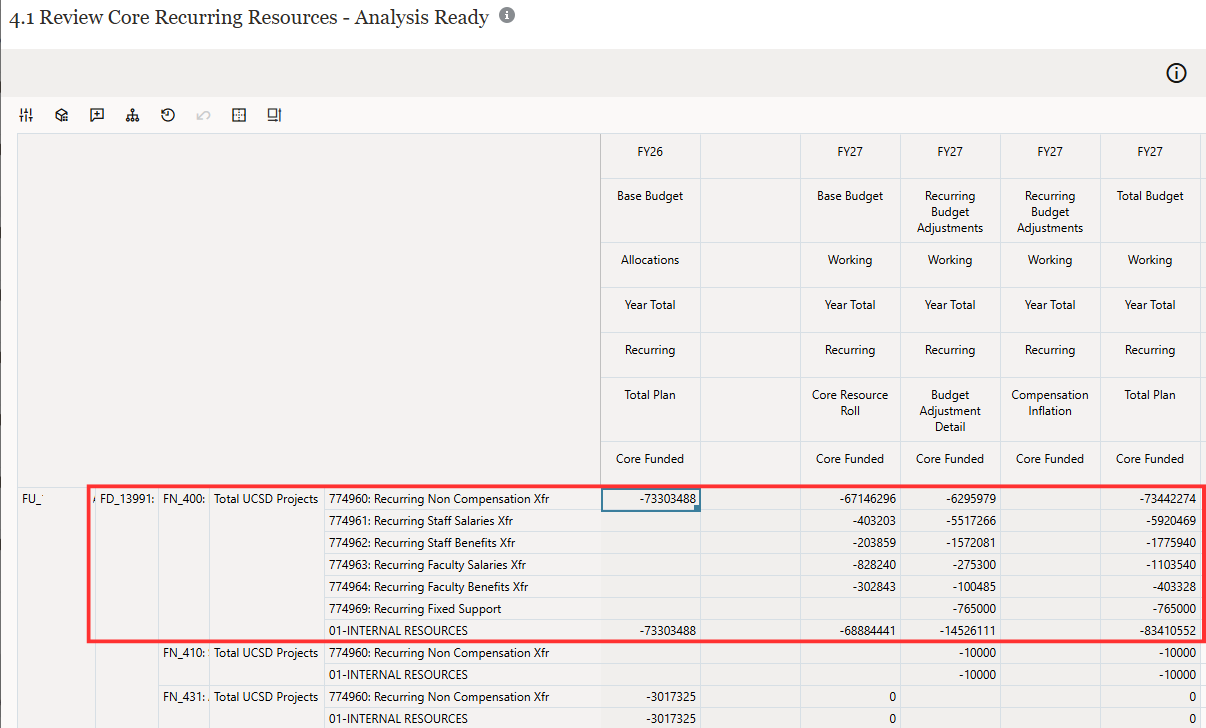
Task: Open the hierarchy tree icon in toolbar
Action: (x=132, y=115)
